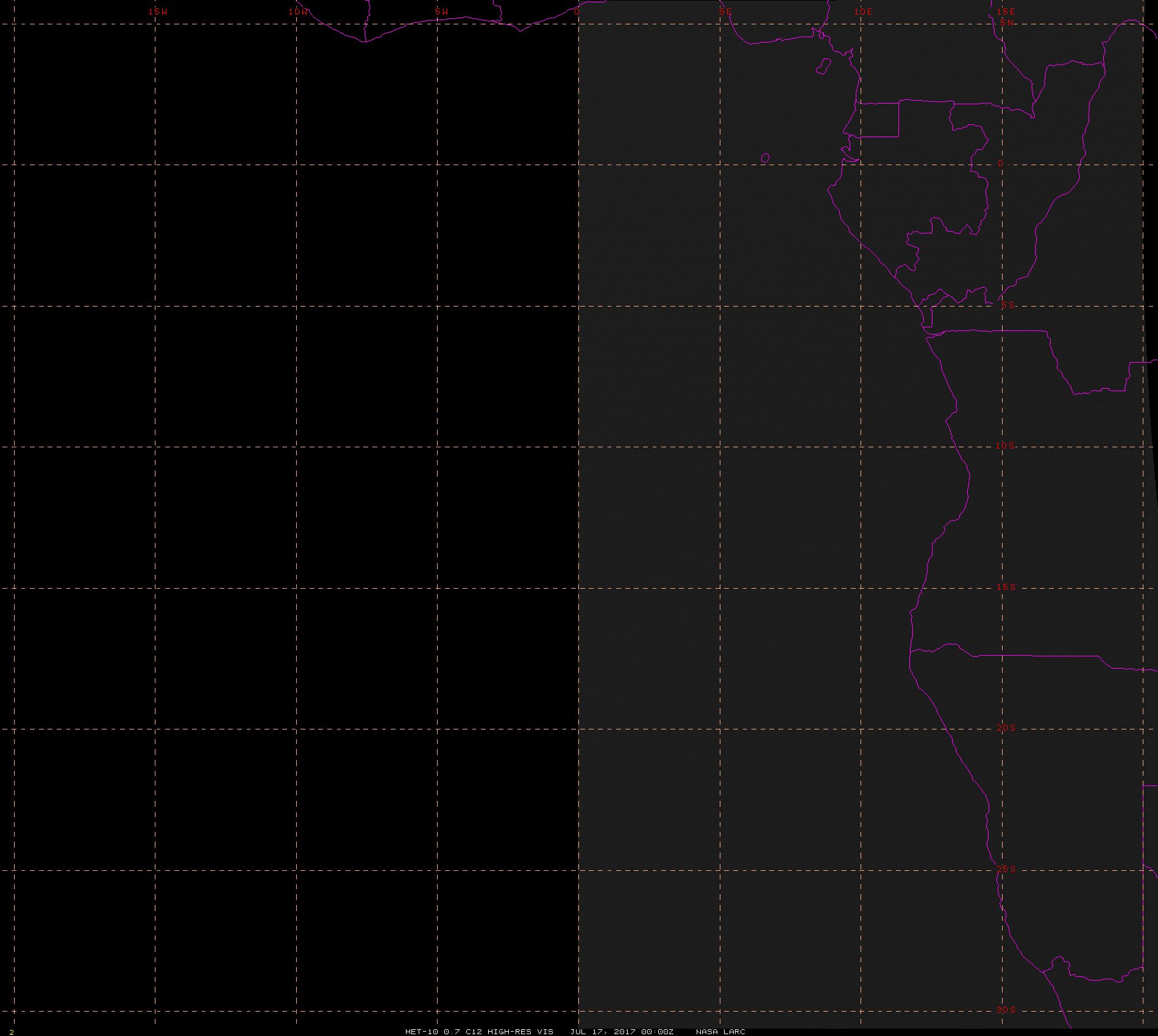Click the 15W longitude label

pyautogui.click(x=158, y=12)
